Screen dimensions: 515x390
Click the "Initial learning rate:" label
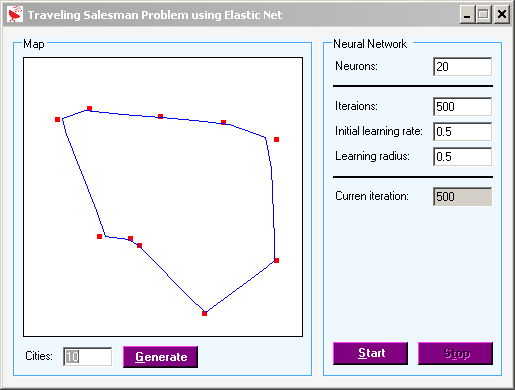379,131
